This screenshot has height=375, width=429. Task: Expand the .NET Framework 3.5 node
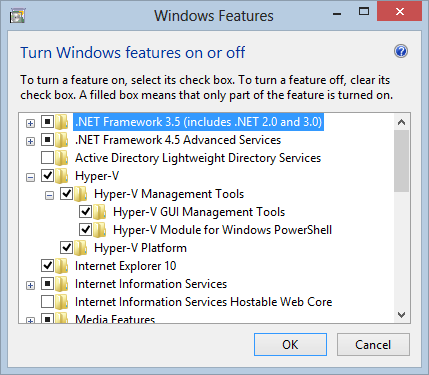coord(30,123)
